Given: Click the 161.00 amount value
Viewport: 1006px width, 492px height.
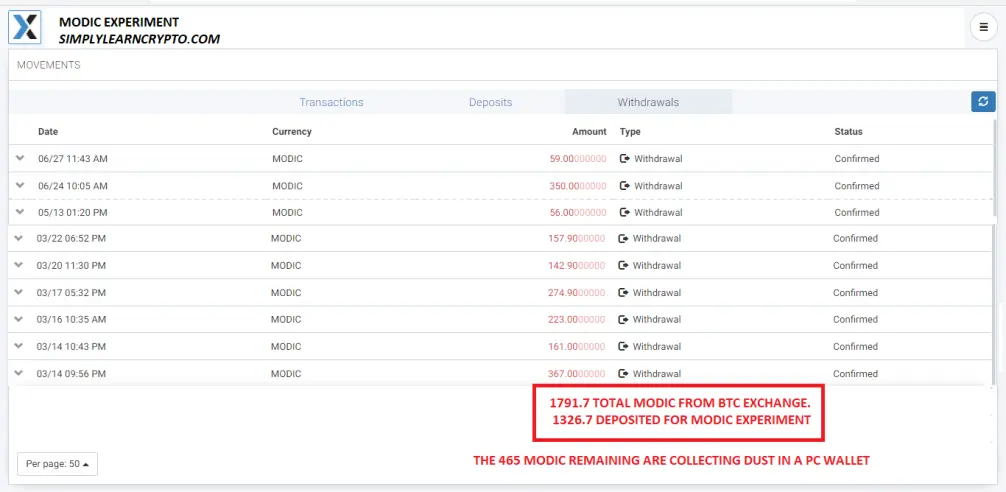Looking at the screenshot, I should [x=576, y=346].
